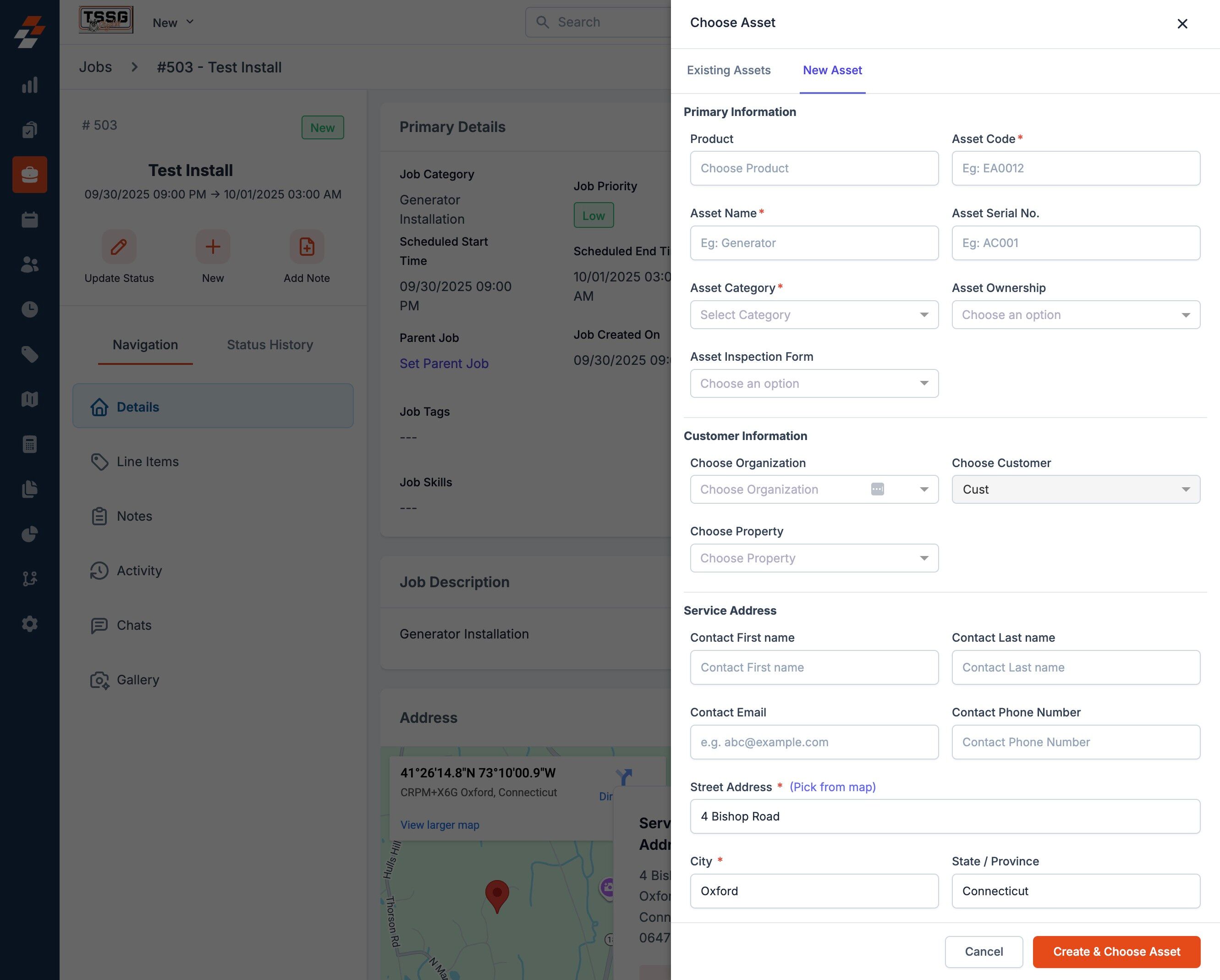
Task: Expand the Asset Category dropdown
Action: 813,314
